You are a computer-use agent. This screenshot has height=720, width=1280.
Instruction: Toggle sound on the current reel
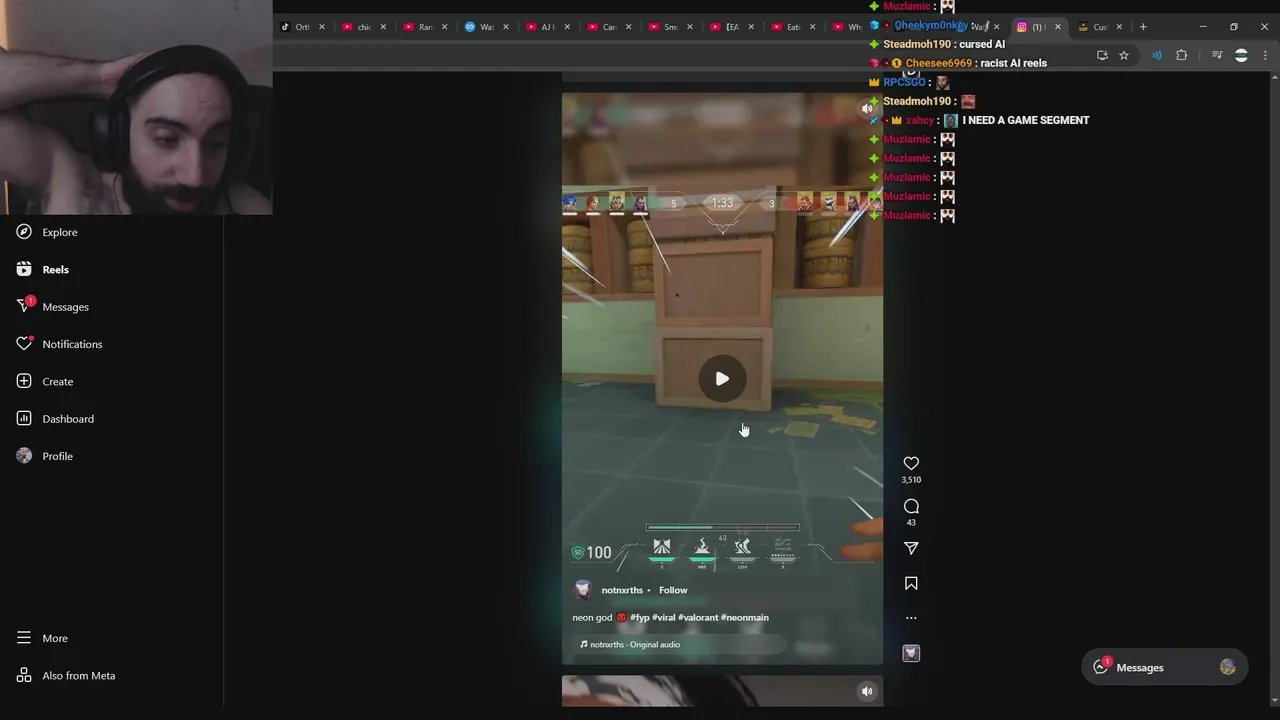click(867, 108)
